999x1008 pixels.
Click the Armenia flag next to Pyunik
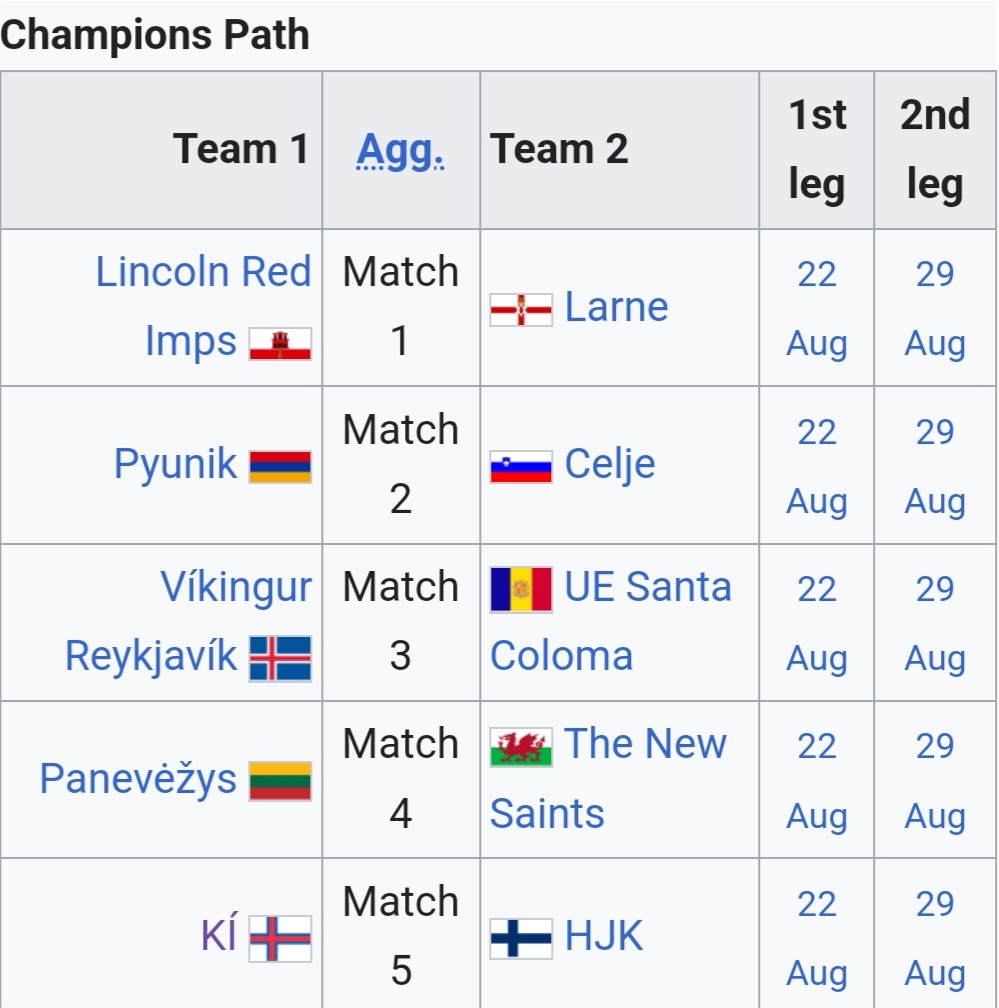coord(280,467)
